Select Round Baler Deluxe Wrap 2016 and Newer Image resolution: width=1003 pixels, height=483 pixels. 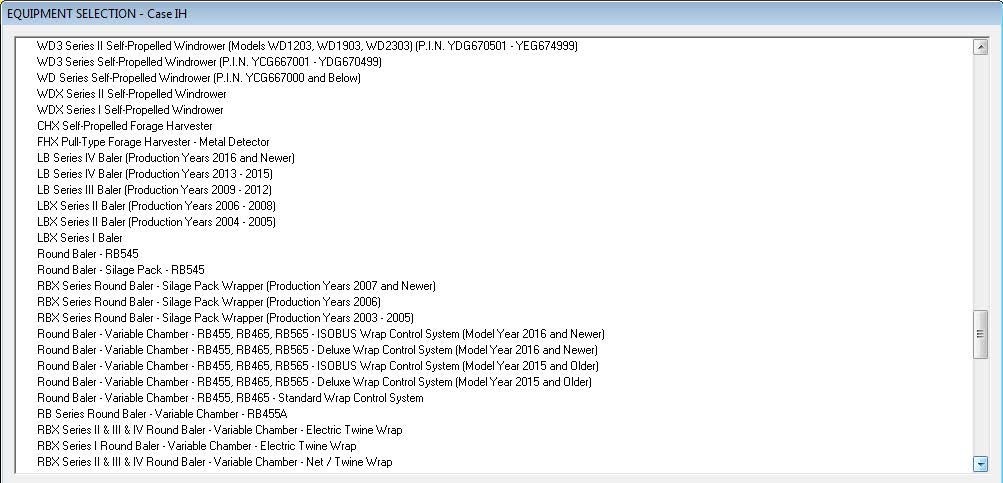317,350
